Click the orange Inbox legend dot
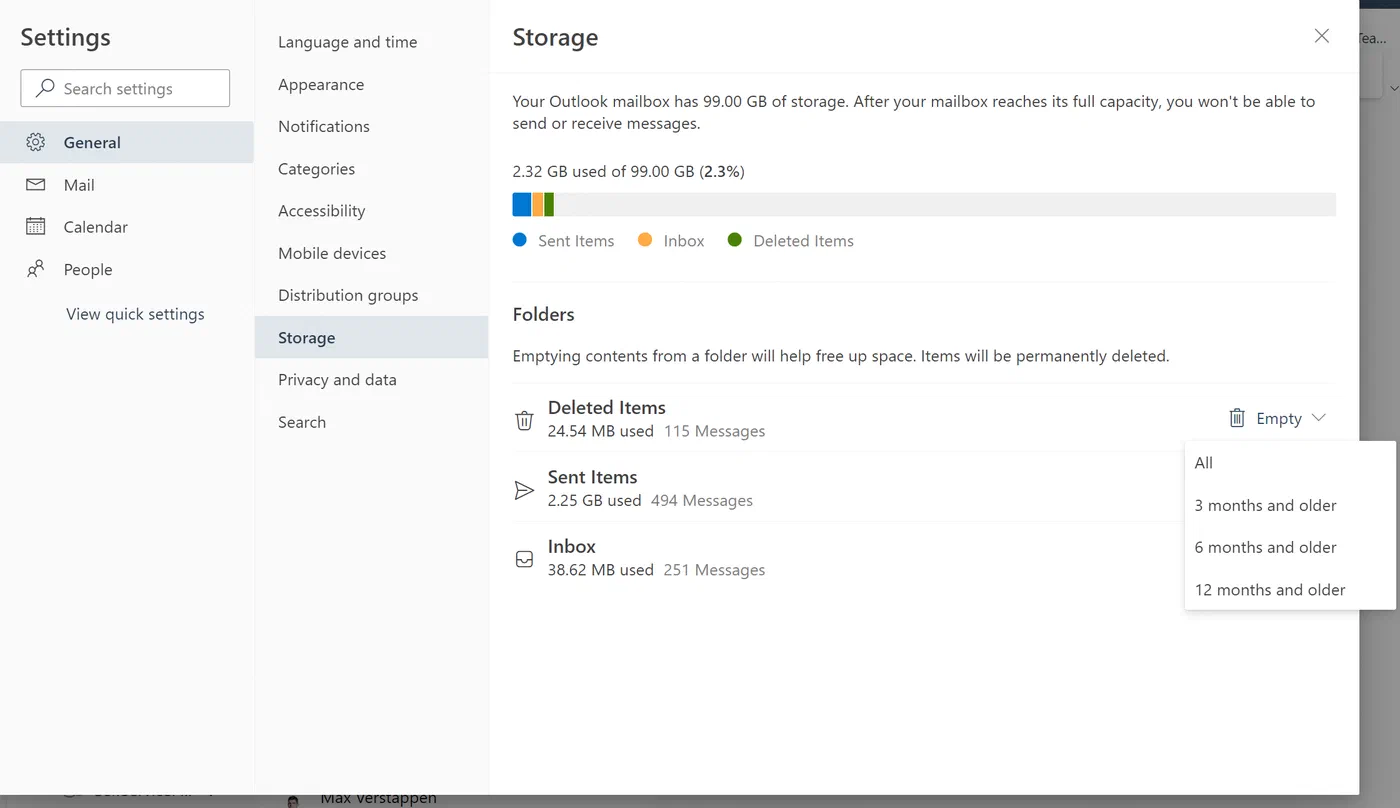 tap(645, 240)
